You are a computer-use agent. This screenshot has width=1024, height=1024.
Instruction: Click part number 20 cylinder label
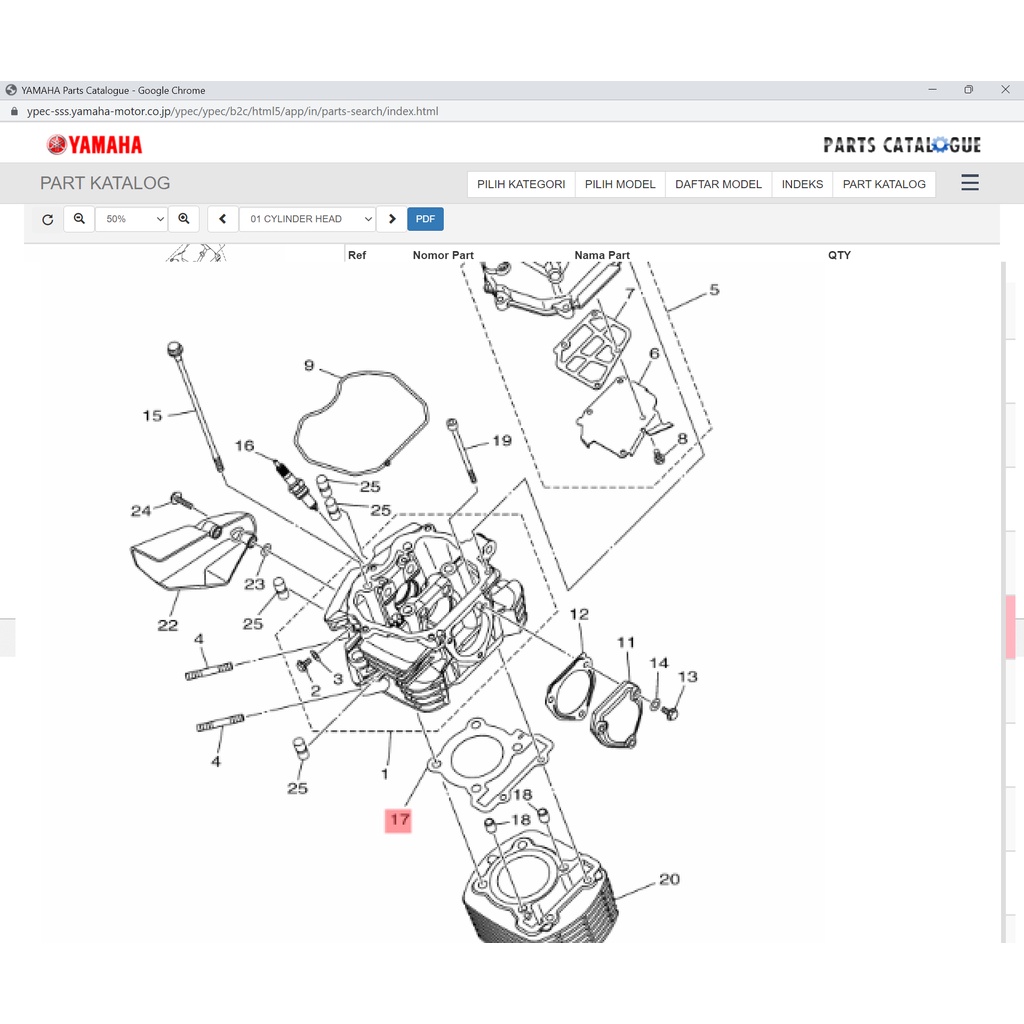pos(669,879)
